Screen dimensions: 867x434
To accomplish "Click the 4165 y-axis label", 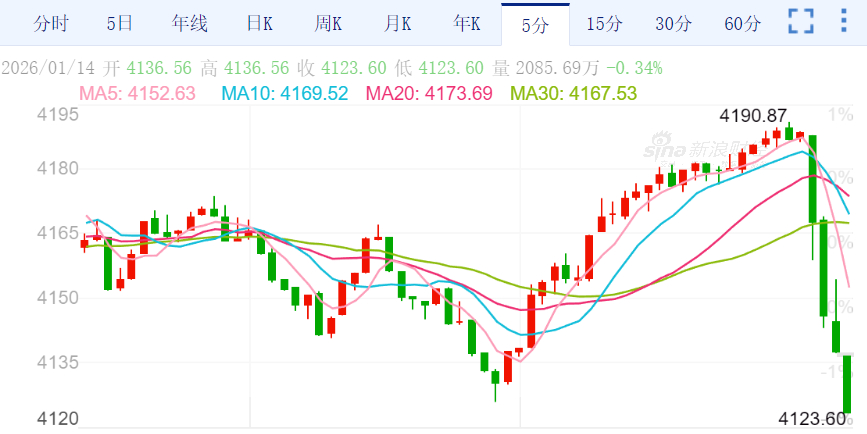I will point(58,233).
